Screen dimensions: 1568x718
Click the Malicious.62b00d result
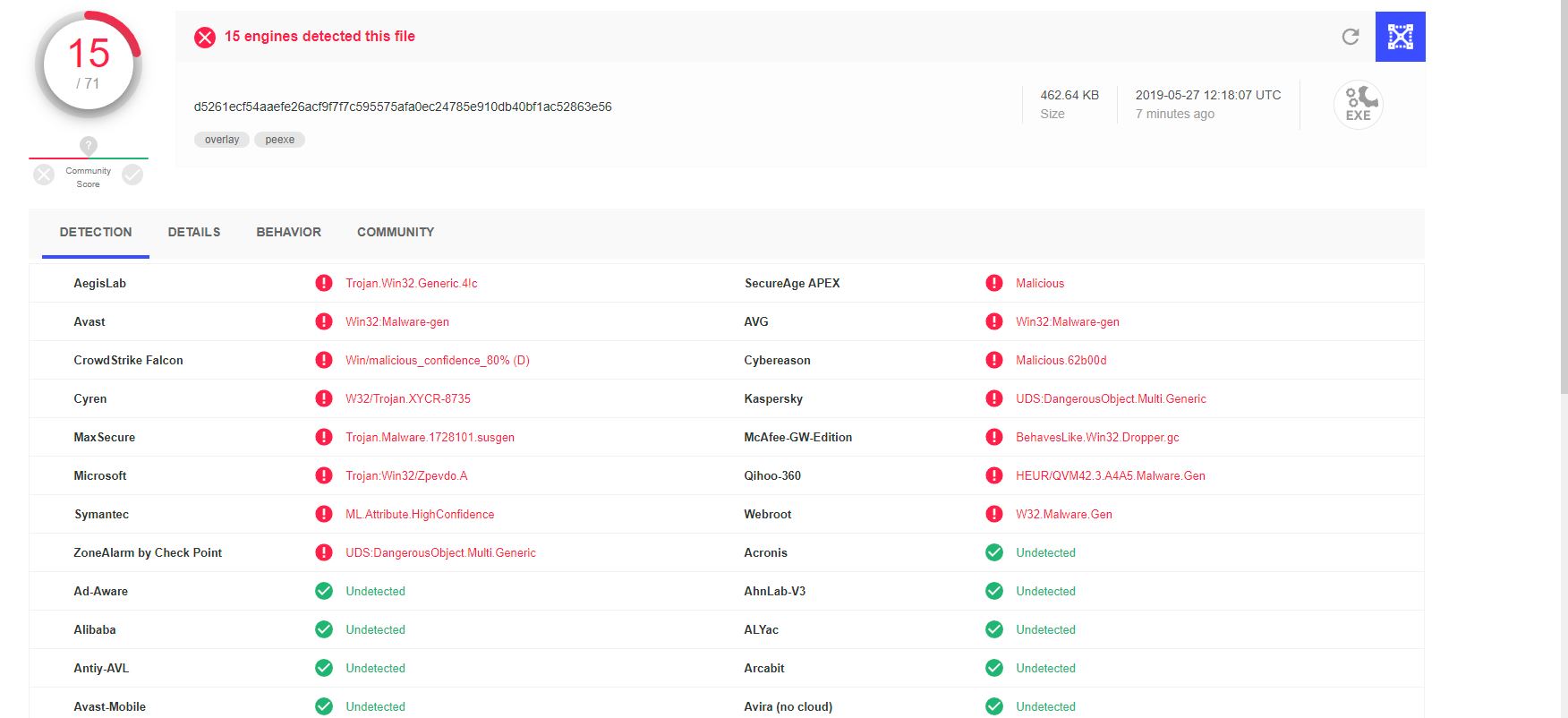pos(1061,360)
